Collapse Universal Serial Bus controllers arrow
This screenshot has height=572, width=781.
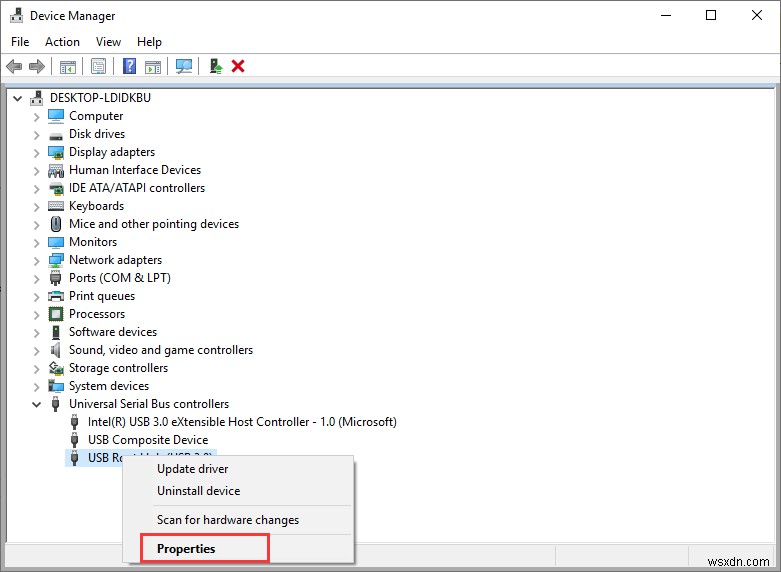[36, 405]
